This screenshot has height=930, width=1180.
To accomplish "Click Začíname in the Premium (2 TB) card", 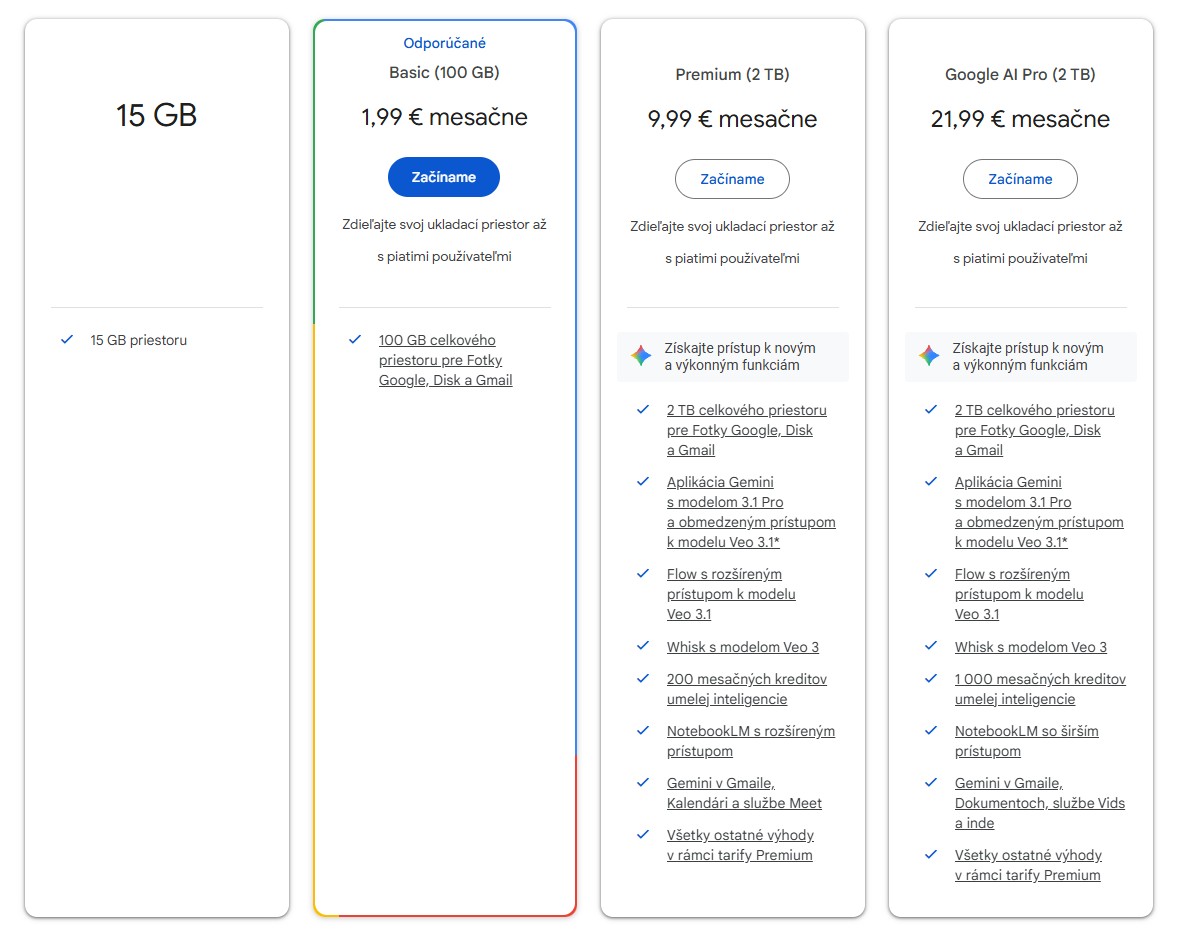I will pyautogui.click(x=732, y=179).
